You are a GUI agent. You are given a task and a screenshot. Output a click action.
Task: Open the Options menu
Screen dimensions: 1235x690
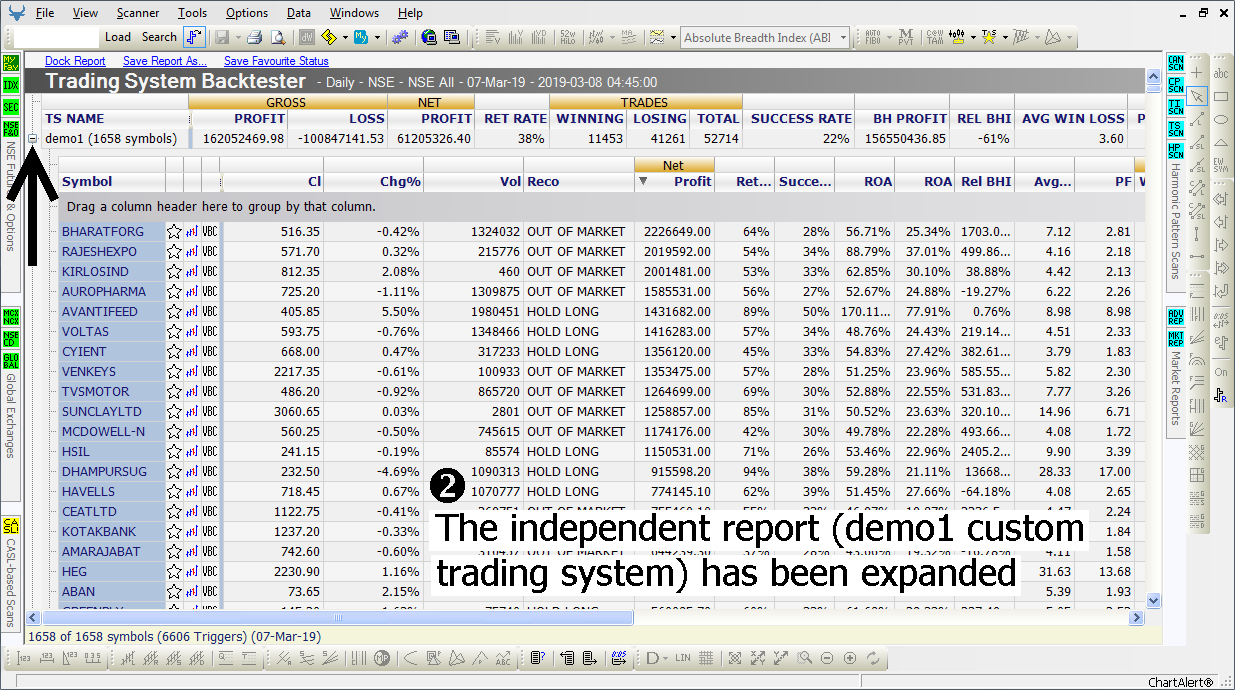coord(247,13)
